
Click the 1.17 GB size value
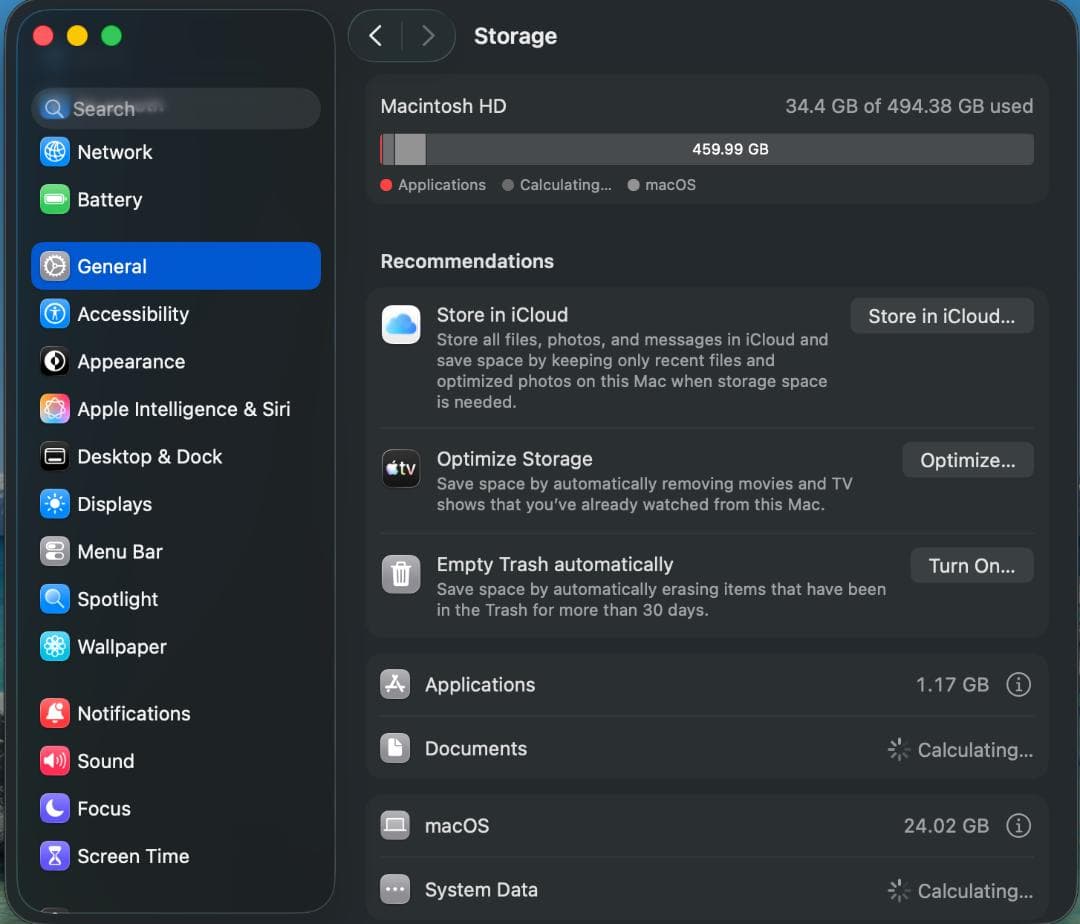(x=952, y=684)
